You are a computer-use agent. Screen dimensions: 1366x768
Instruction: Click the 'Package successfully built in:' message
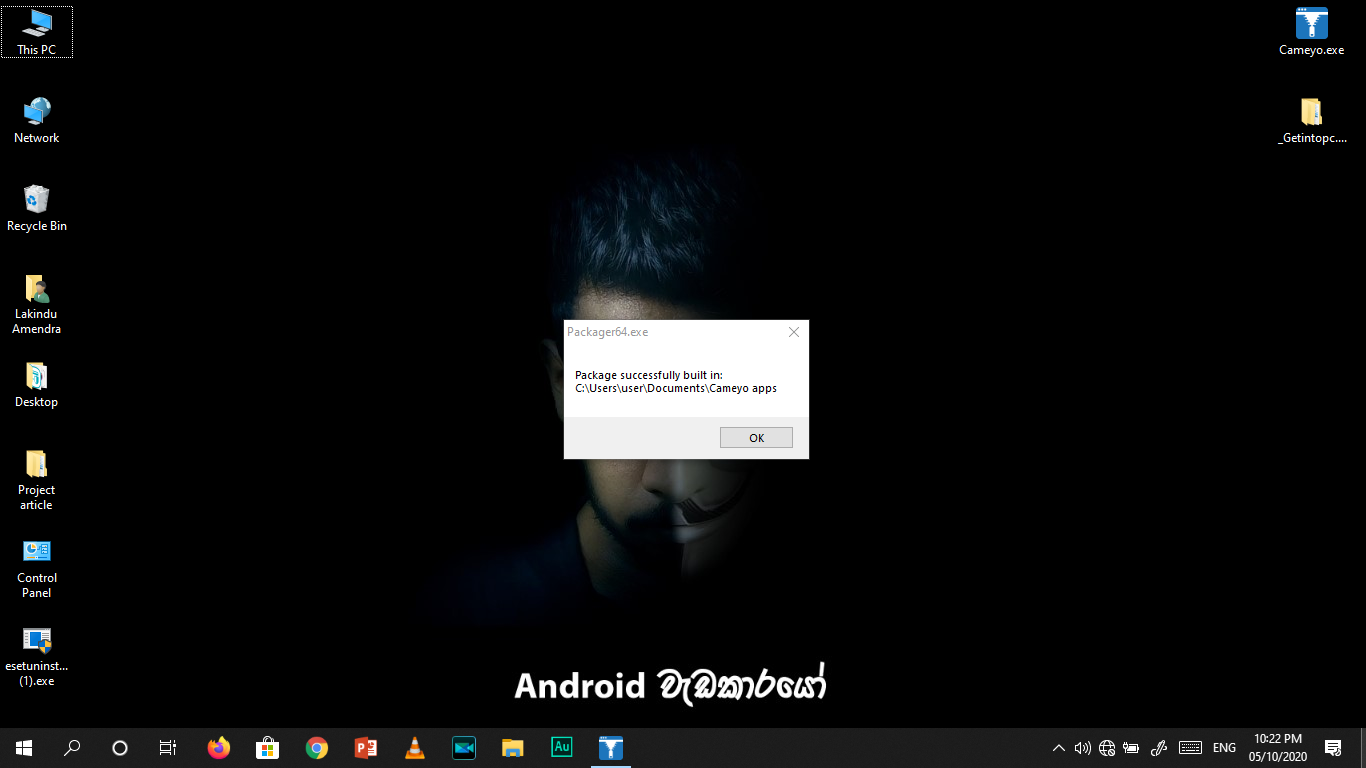(649, 375)
